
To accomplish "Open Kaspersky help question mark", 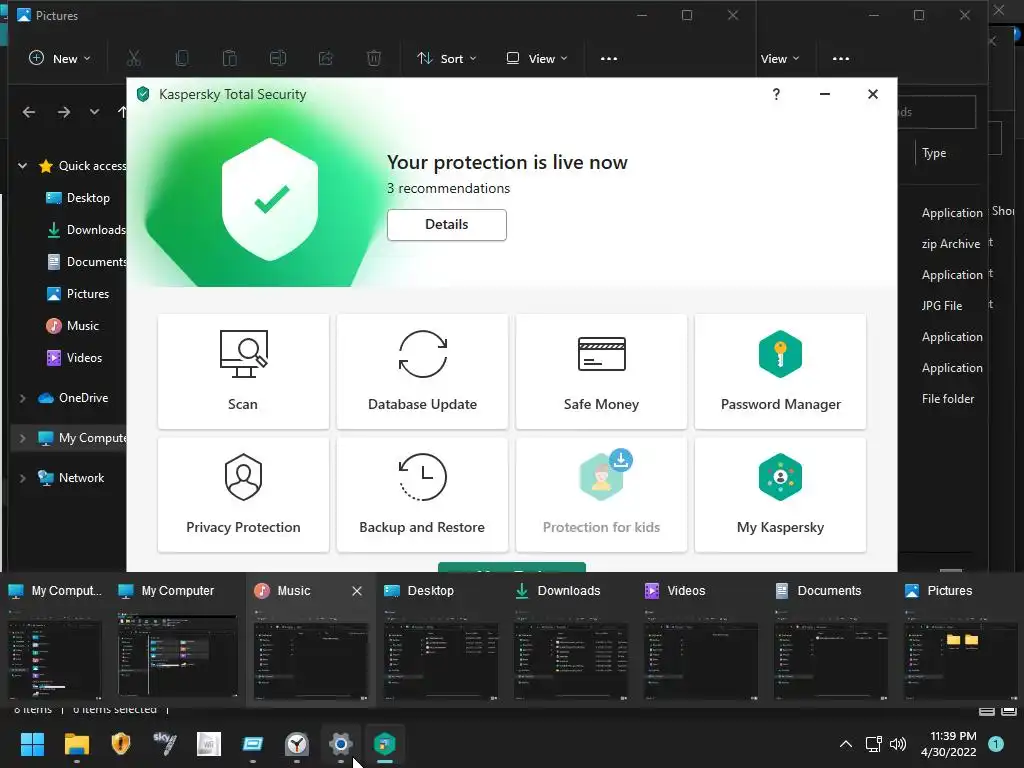I will click(x=776, y=94).
